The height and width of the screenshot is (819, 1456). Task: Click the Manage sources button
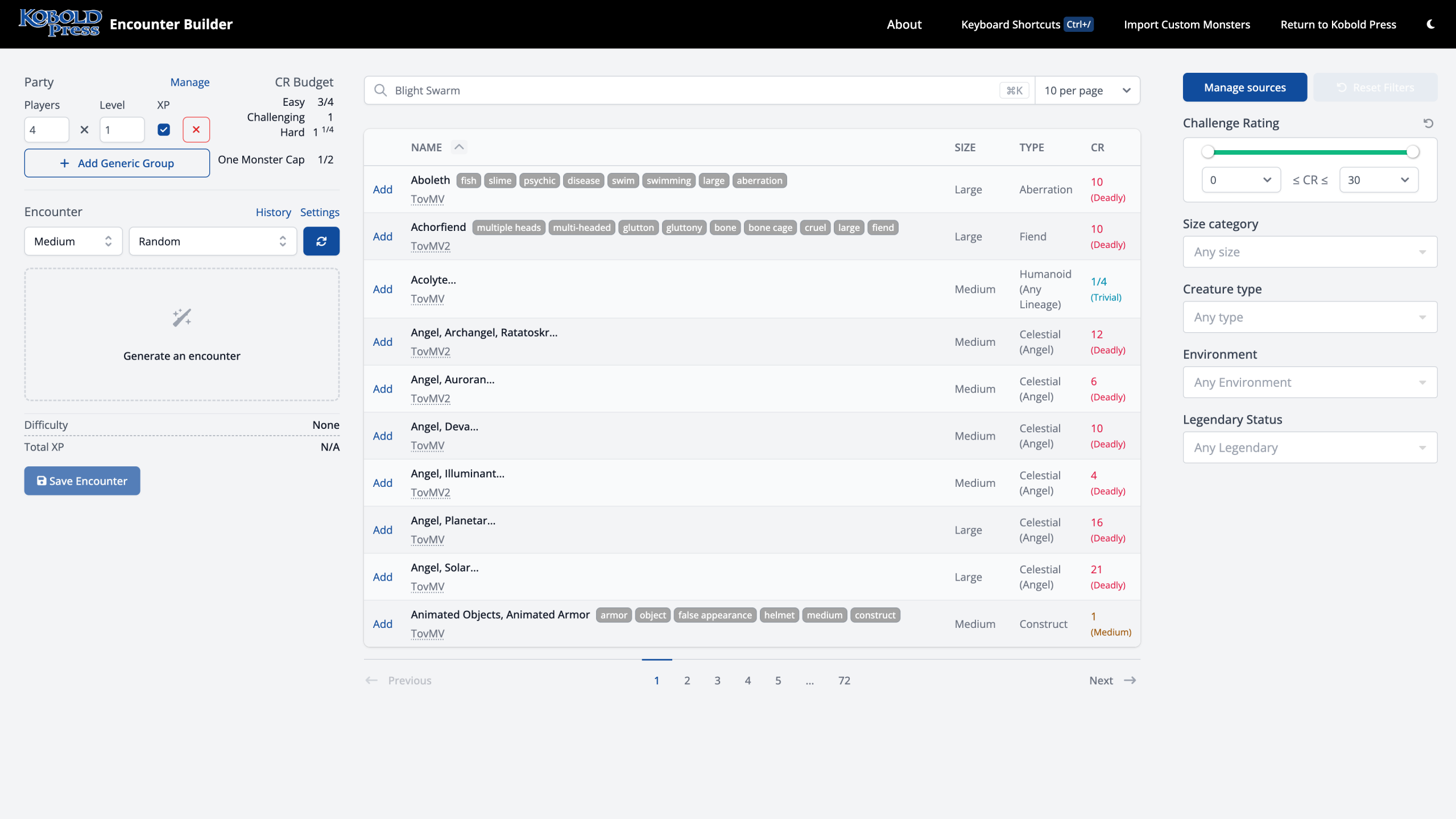pos(1244,88)
